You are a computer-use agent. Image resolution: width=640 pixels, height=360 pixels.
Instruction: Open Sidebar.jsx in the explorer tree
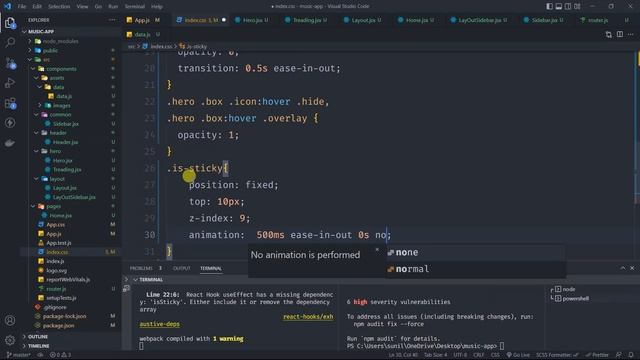click(x=65, y=124)
